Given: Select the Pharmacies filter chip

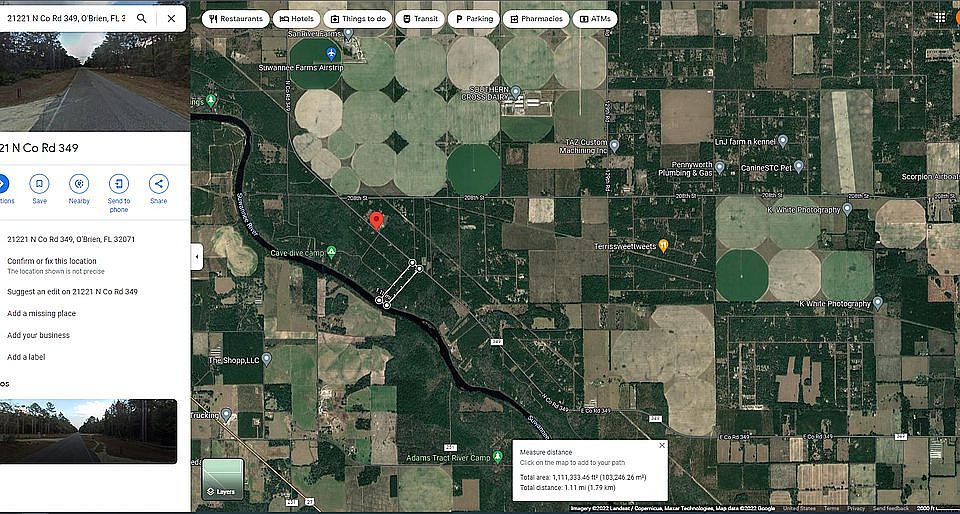Looking at the screenshot, I should 536,19.
